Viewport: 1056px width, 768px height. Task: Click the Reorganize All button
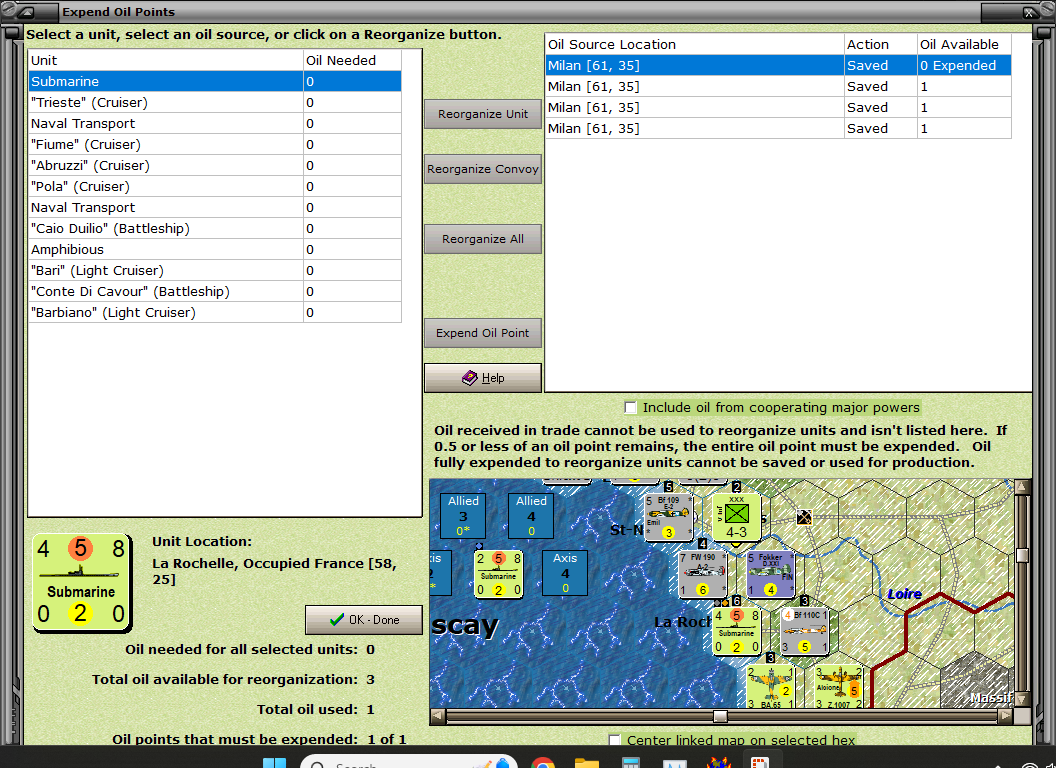[483, 239]
